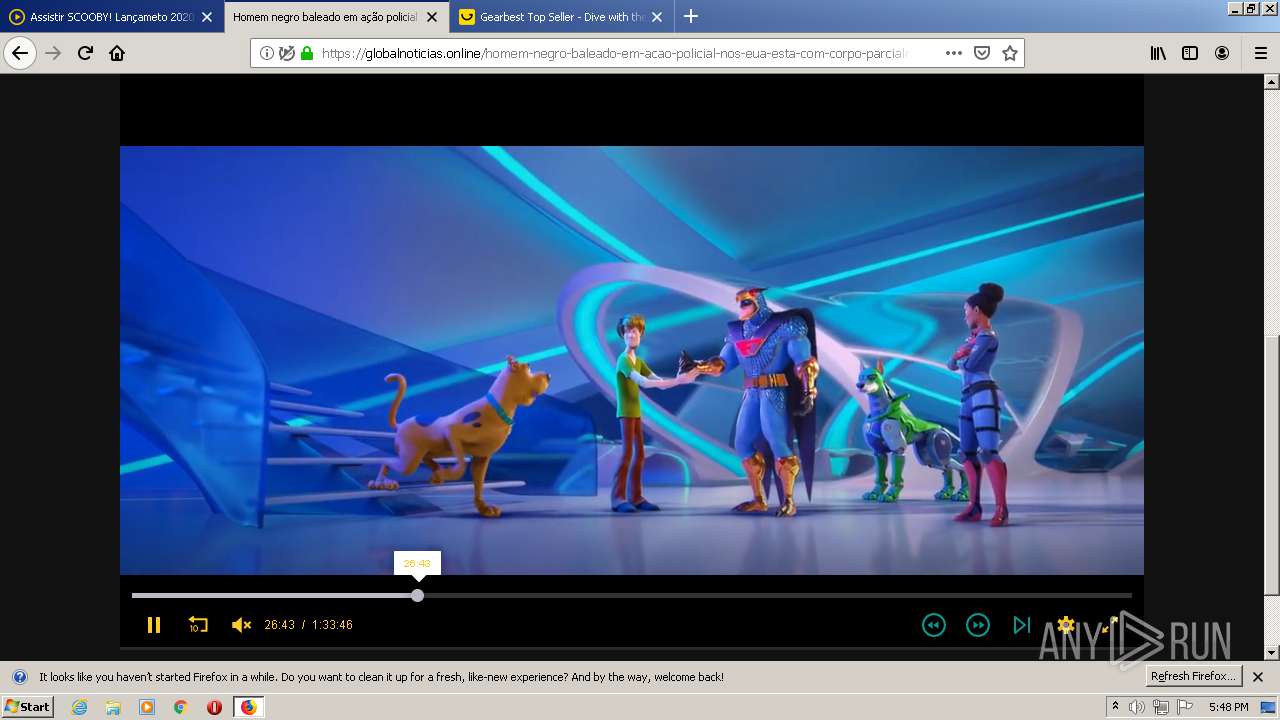Open the tracking protection shield icon
The width and height of the screenshot is (1280, 720).
287,53
